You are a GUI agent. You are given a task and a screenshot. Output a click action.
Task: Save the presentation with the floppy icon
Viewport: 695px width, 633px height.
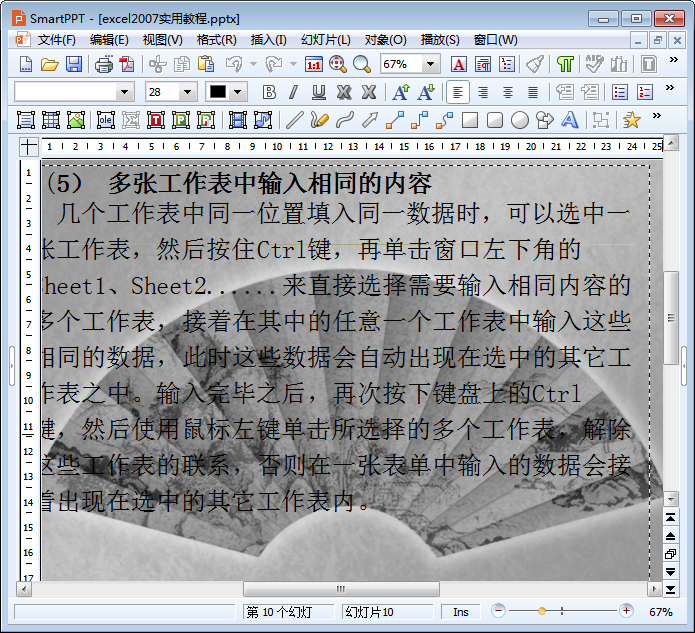tap(74, 64)
